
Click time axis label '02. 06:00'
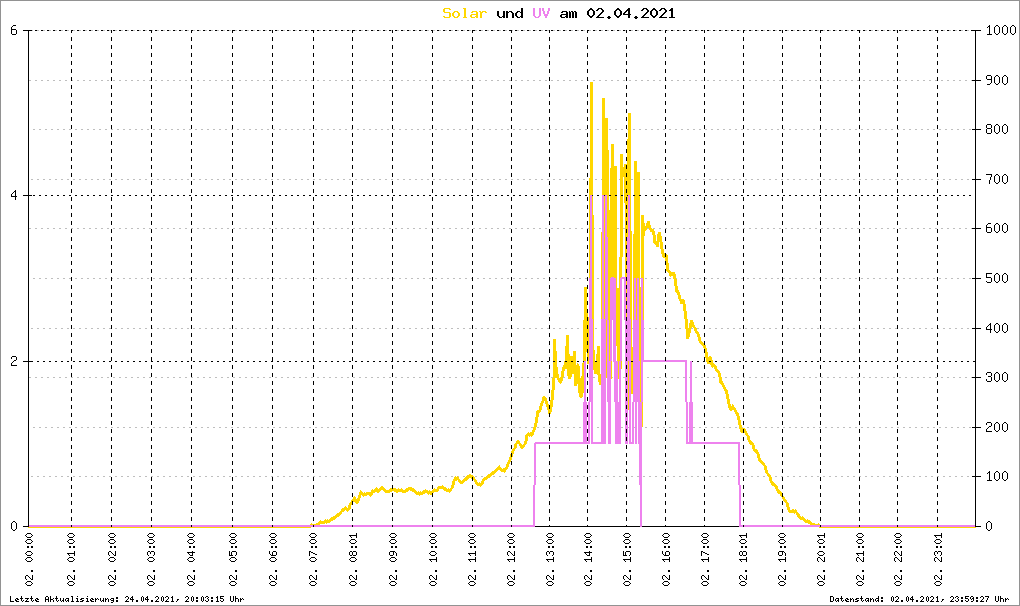(273, 559)
